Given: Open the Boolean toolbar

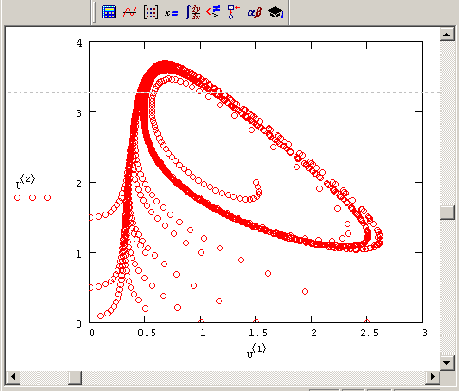Looking at the screenshot, I should tap(213, 12).
